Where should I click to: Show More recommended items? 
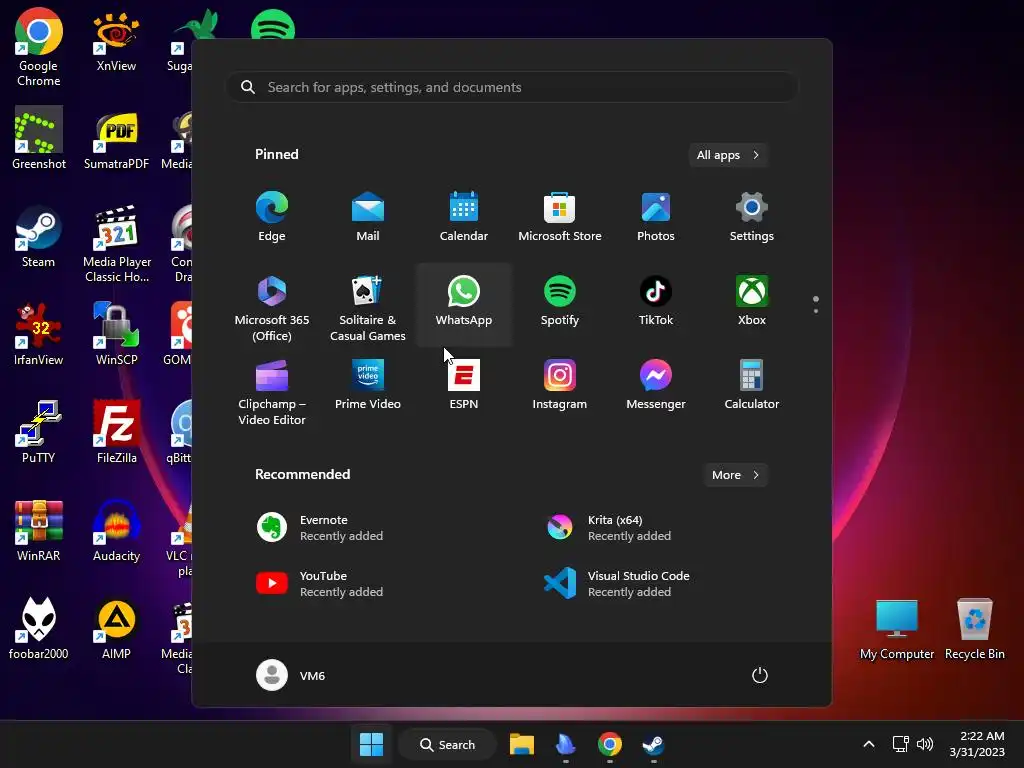click(735, 475)
